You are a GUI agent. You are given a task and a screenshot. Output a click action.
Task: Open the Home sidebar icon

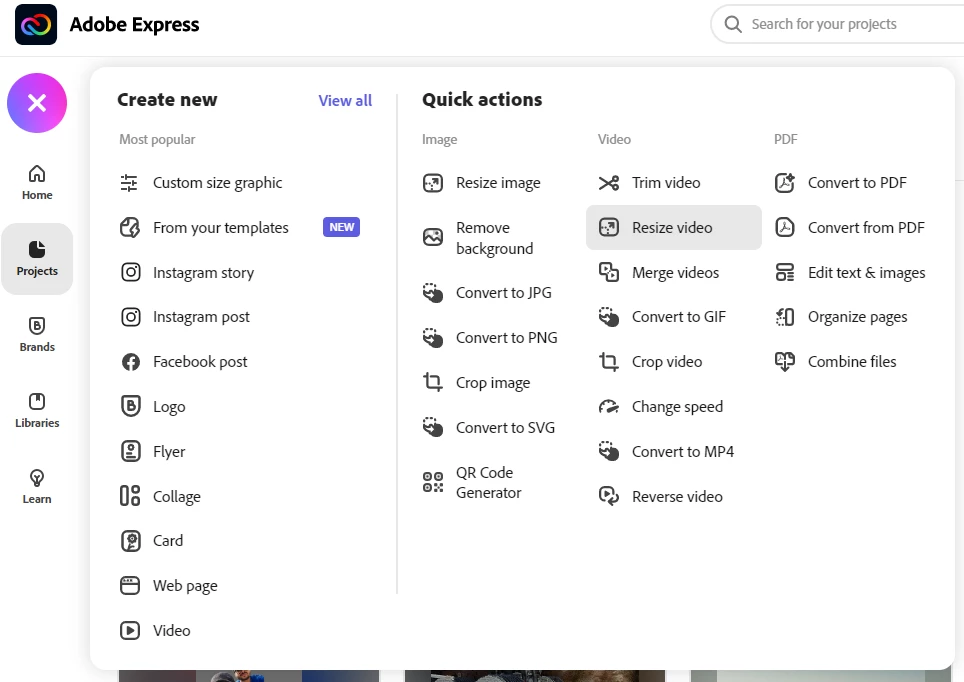[x=37, y=173]
